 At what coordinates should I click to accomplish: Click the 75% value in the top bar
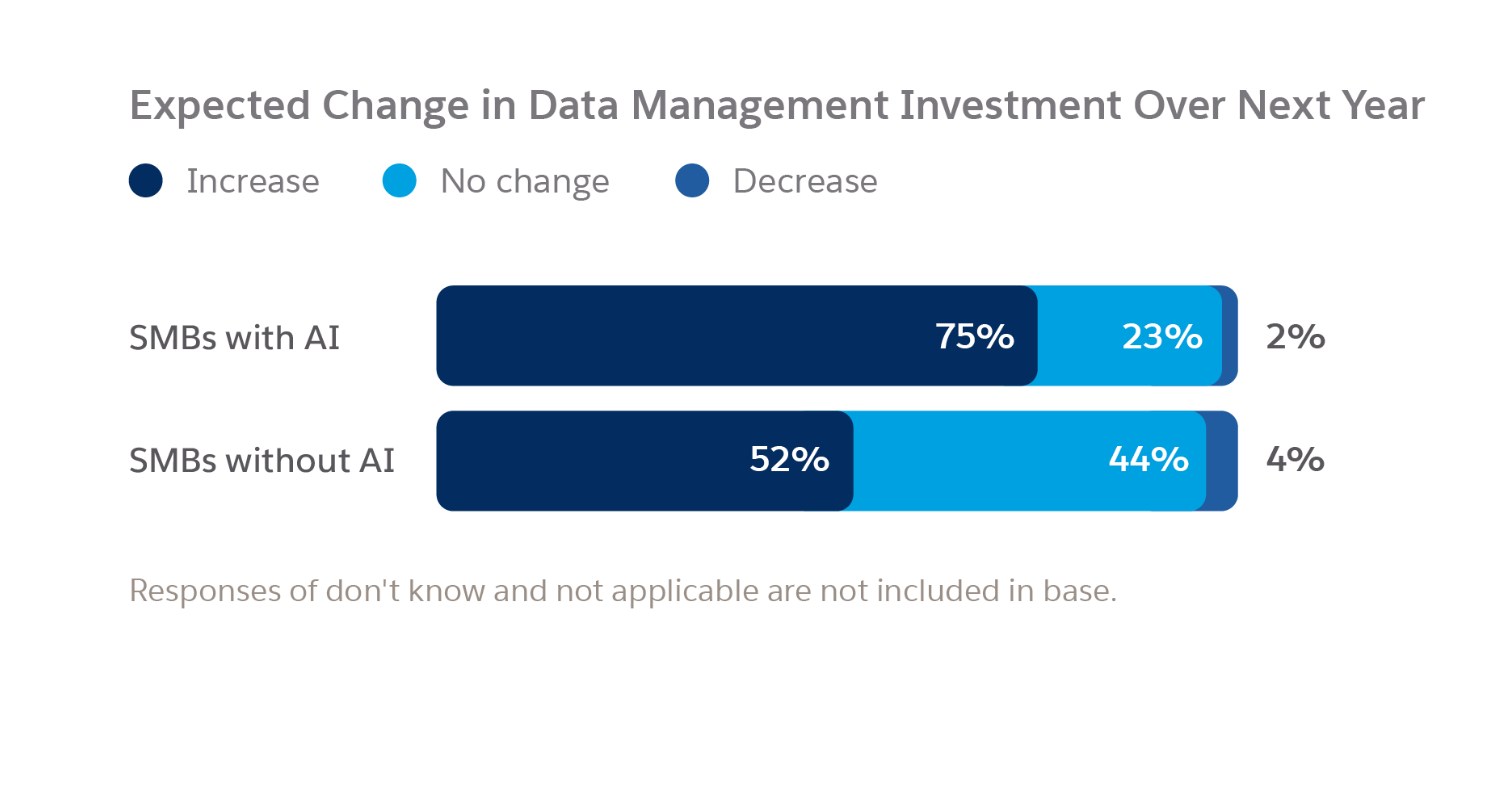click(974, 337)
